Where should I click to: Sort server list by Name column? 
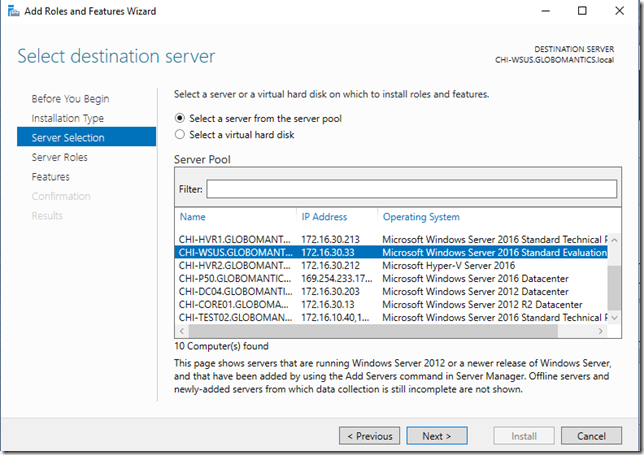[x=193, y=217]
